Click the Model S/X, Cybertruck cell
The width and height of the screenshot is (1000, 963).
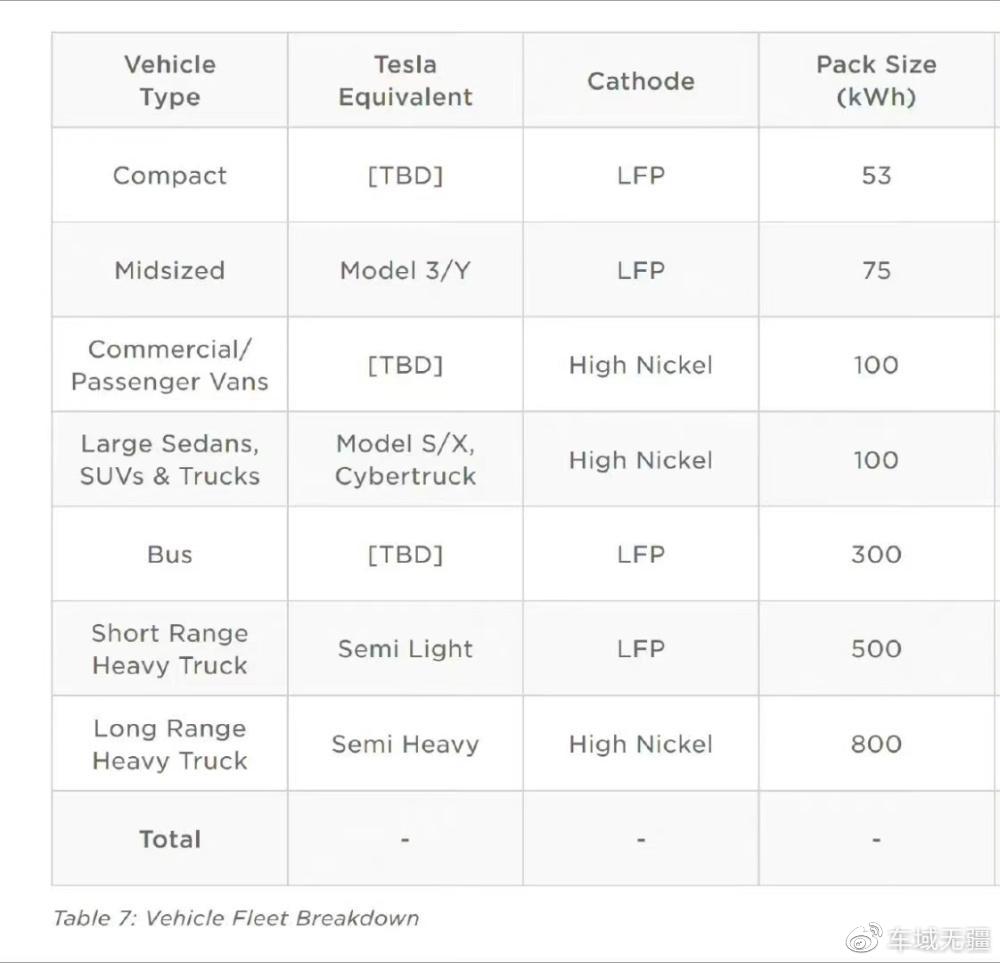click(405, 460)
